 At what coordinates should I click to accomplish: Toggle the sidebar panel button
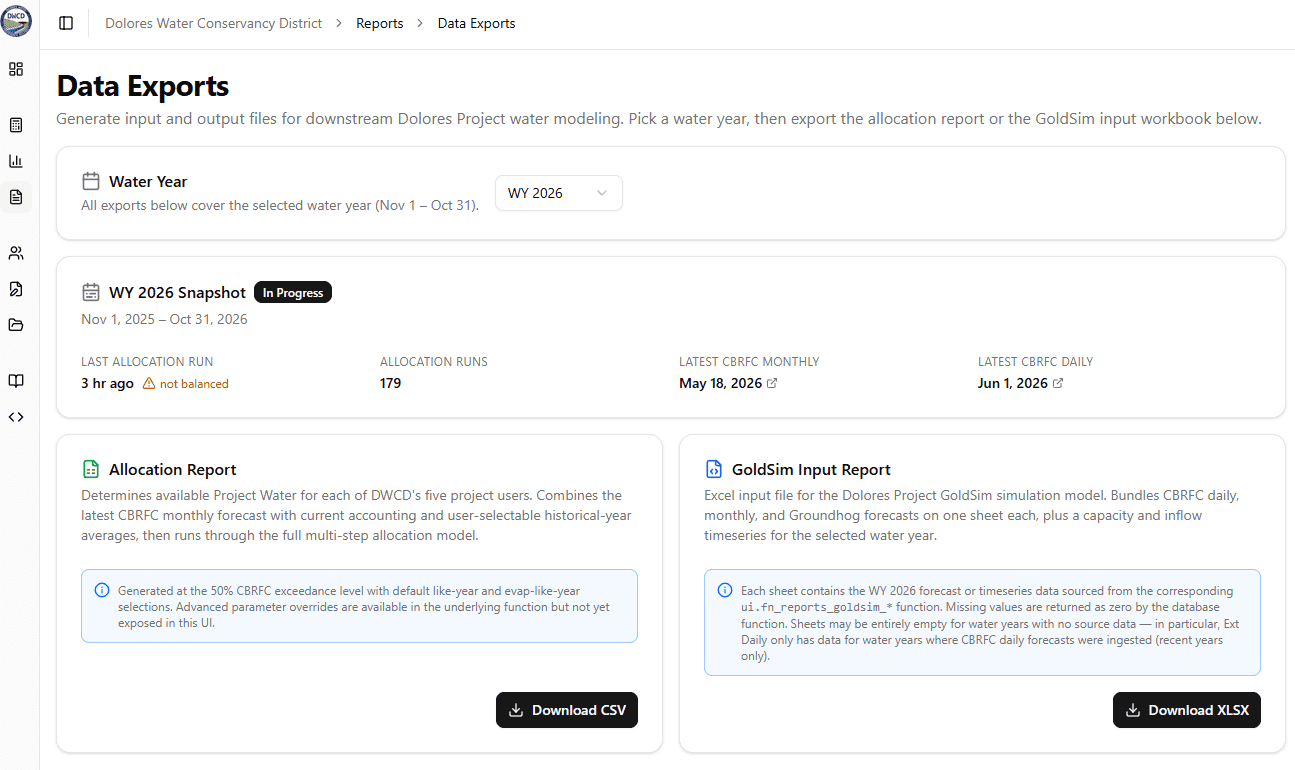[66, 23]
